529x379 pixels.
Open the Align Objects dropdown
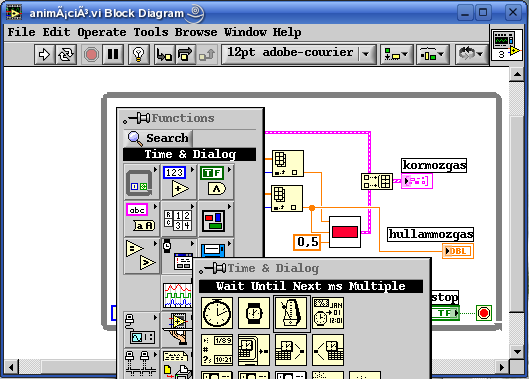(396, 54)
